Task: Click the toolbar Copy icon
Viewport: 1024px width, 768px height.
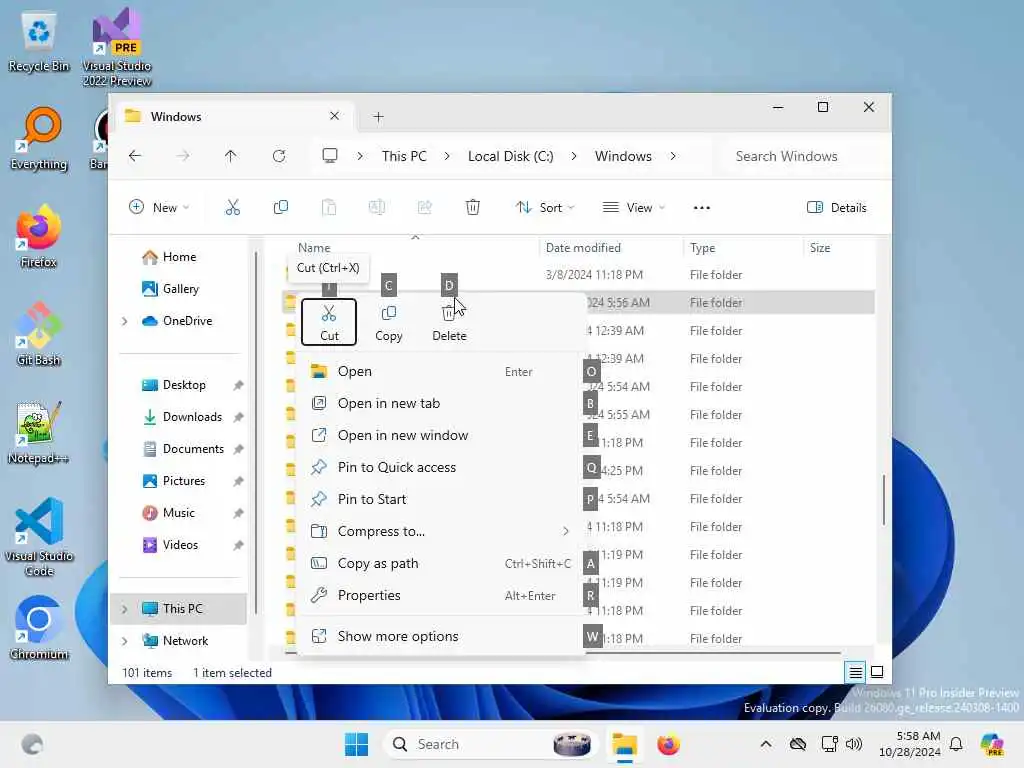Action: click(281, 208)
